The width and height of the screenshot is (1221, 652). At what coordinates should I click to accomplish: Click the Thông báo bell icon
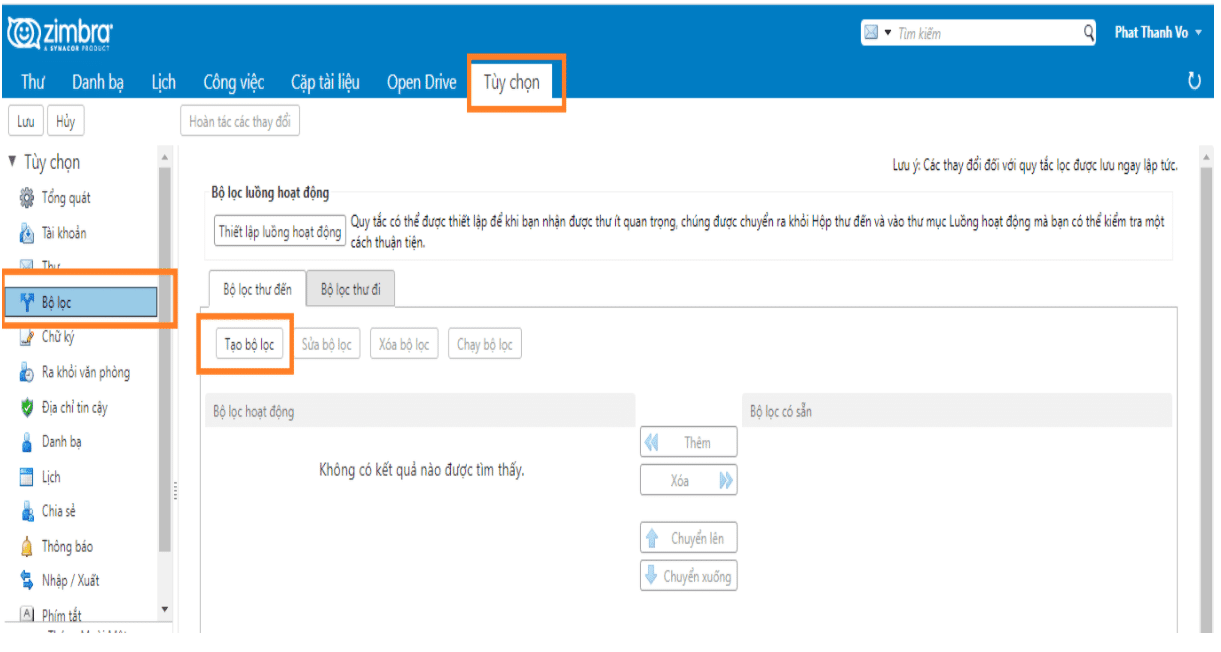coord(27,546)
